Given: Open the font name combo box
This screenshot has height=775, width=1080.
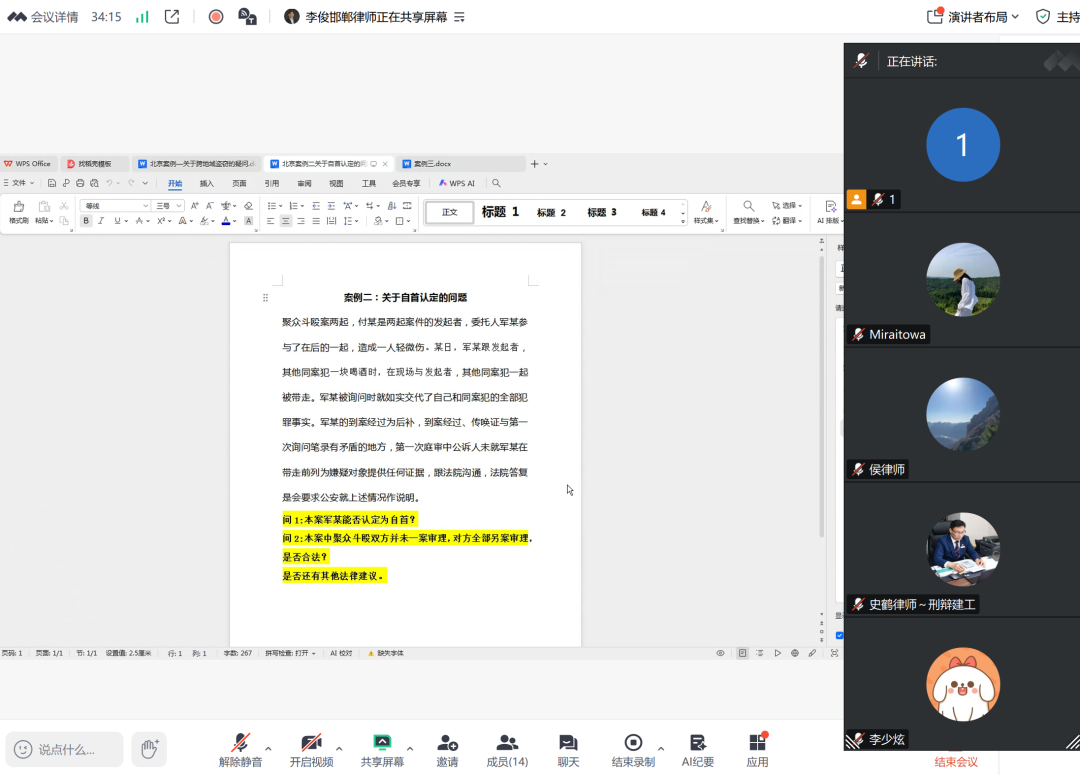Looking at the screenshot, I should 115,206.
